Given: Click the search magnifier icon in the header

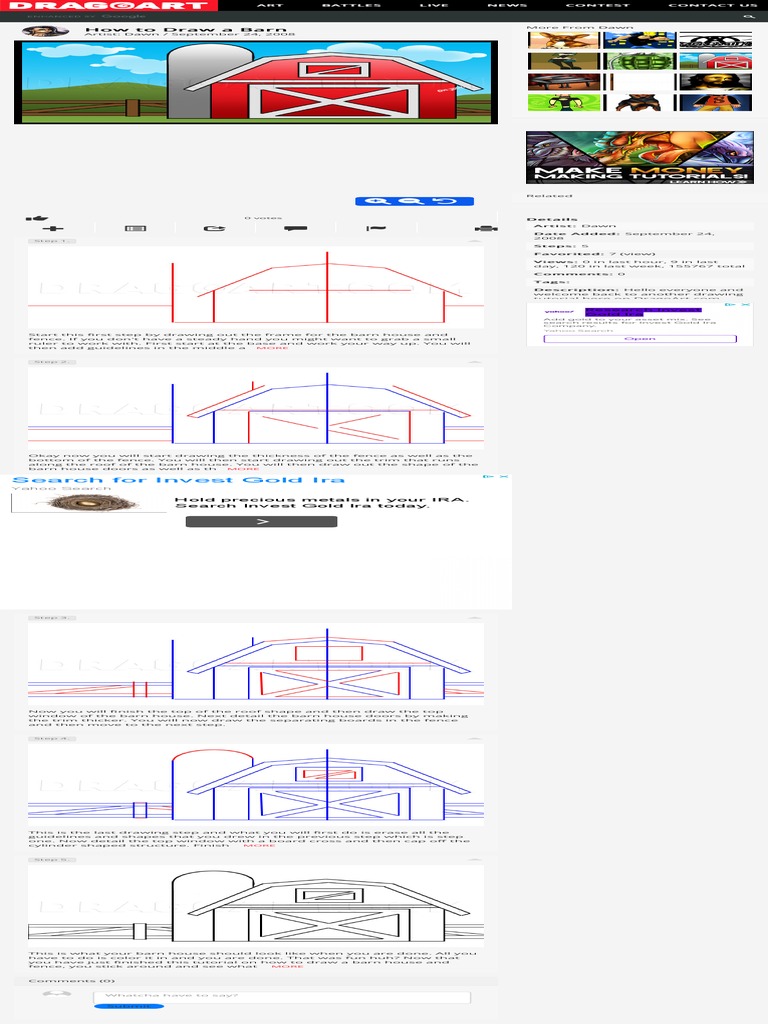Looking at the screenshot, I should [x=748, y=16].
